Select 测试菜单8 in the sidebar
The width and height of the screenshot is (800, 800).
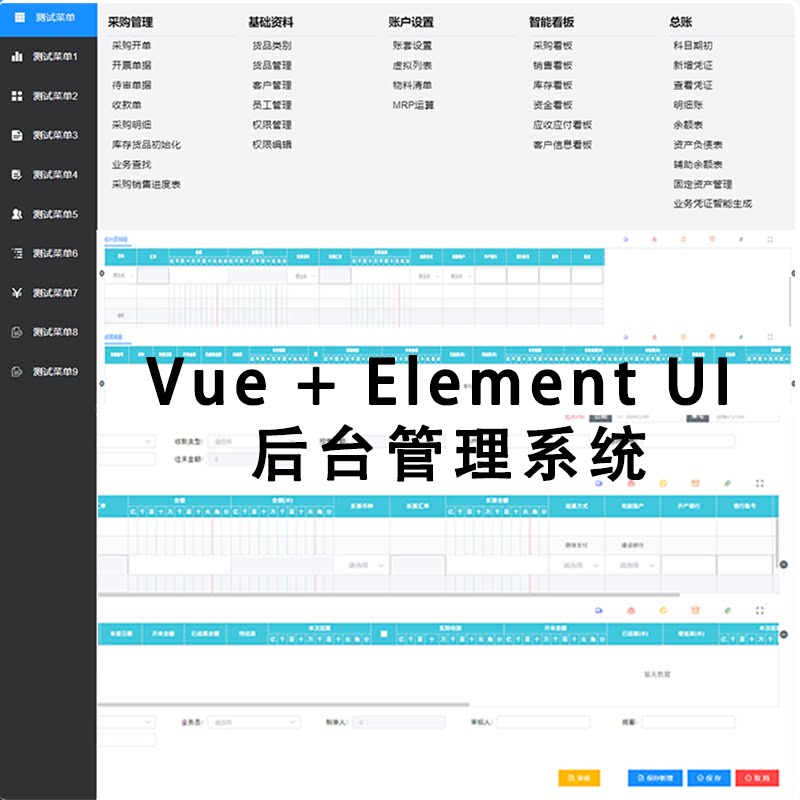click(48, 332)
